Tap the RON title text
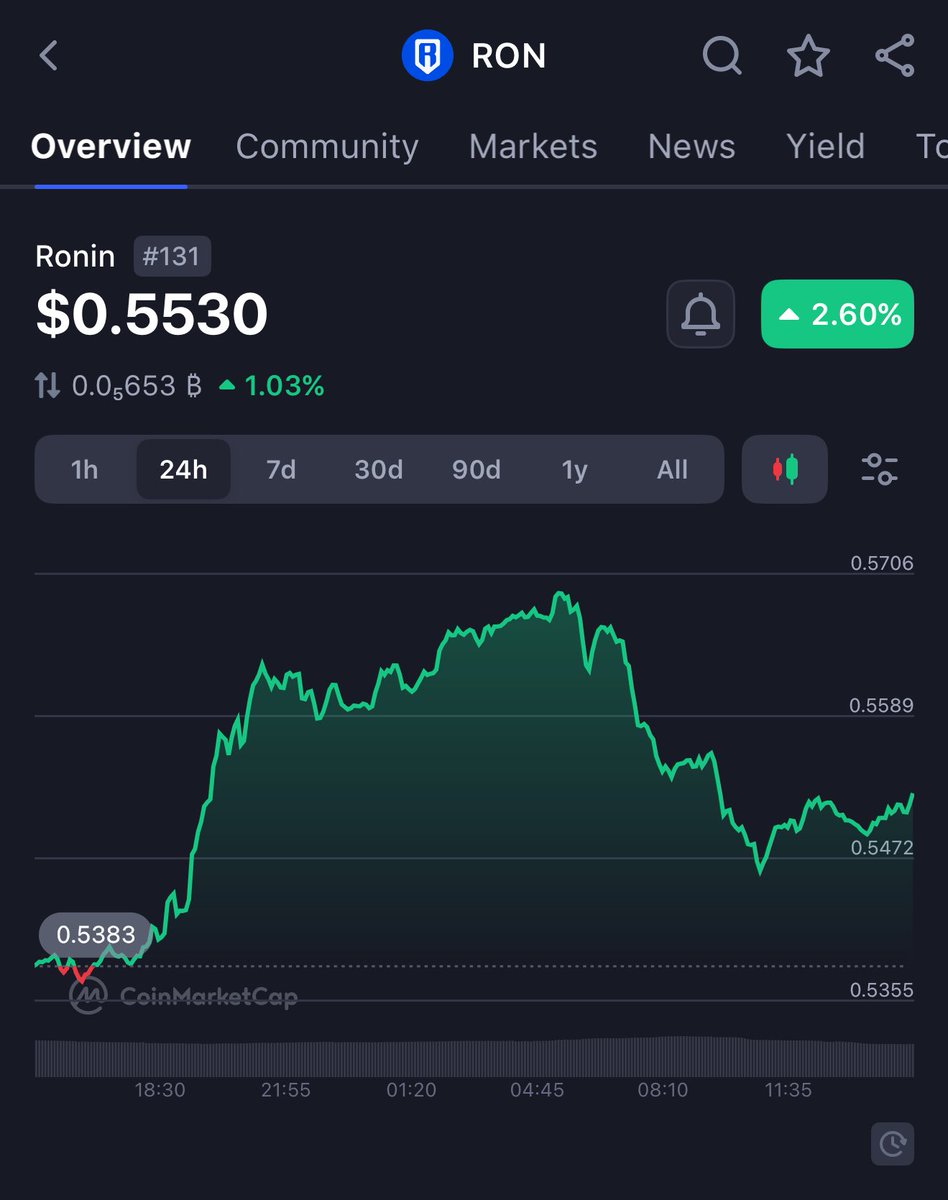The width and height of the screenshot is (948, 1200). pos(509,56)
